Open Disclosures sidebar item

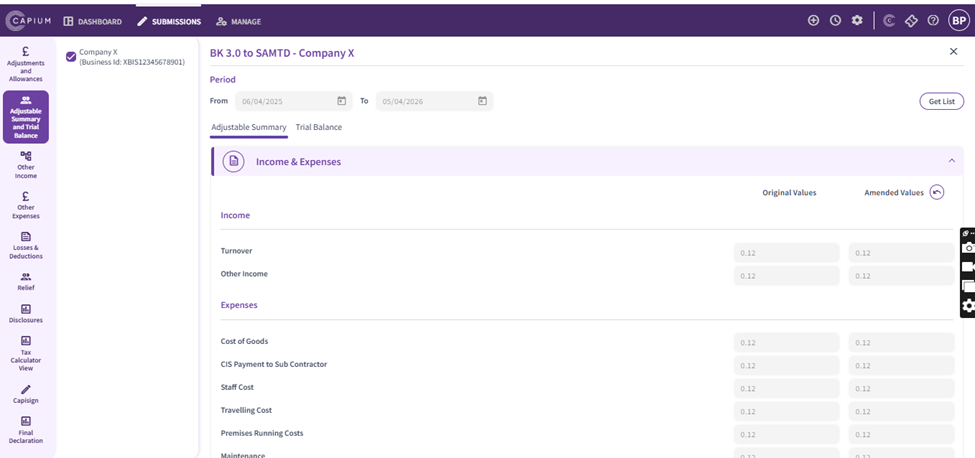[x=25, y=314]
